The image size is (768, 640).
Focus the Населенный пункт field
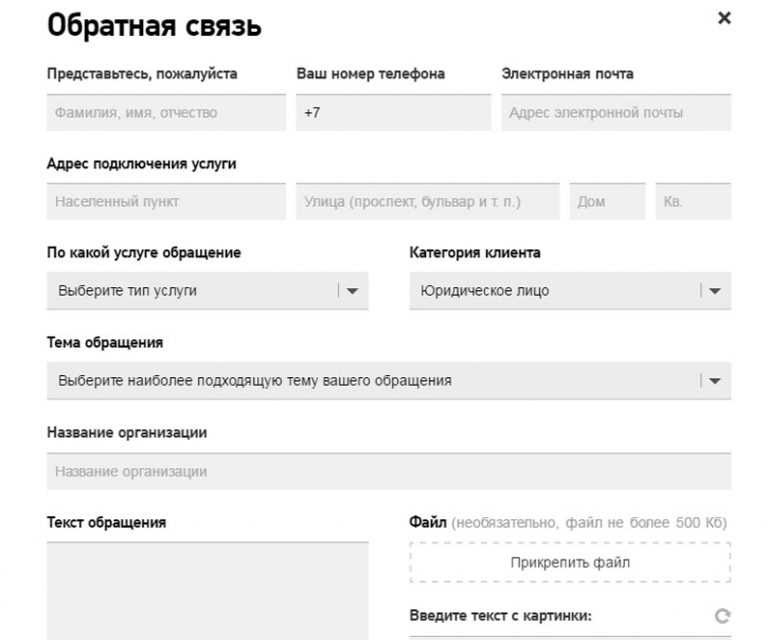[x=166, y=201]
